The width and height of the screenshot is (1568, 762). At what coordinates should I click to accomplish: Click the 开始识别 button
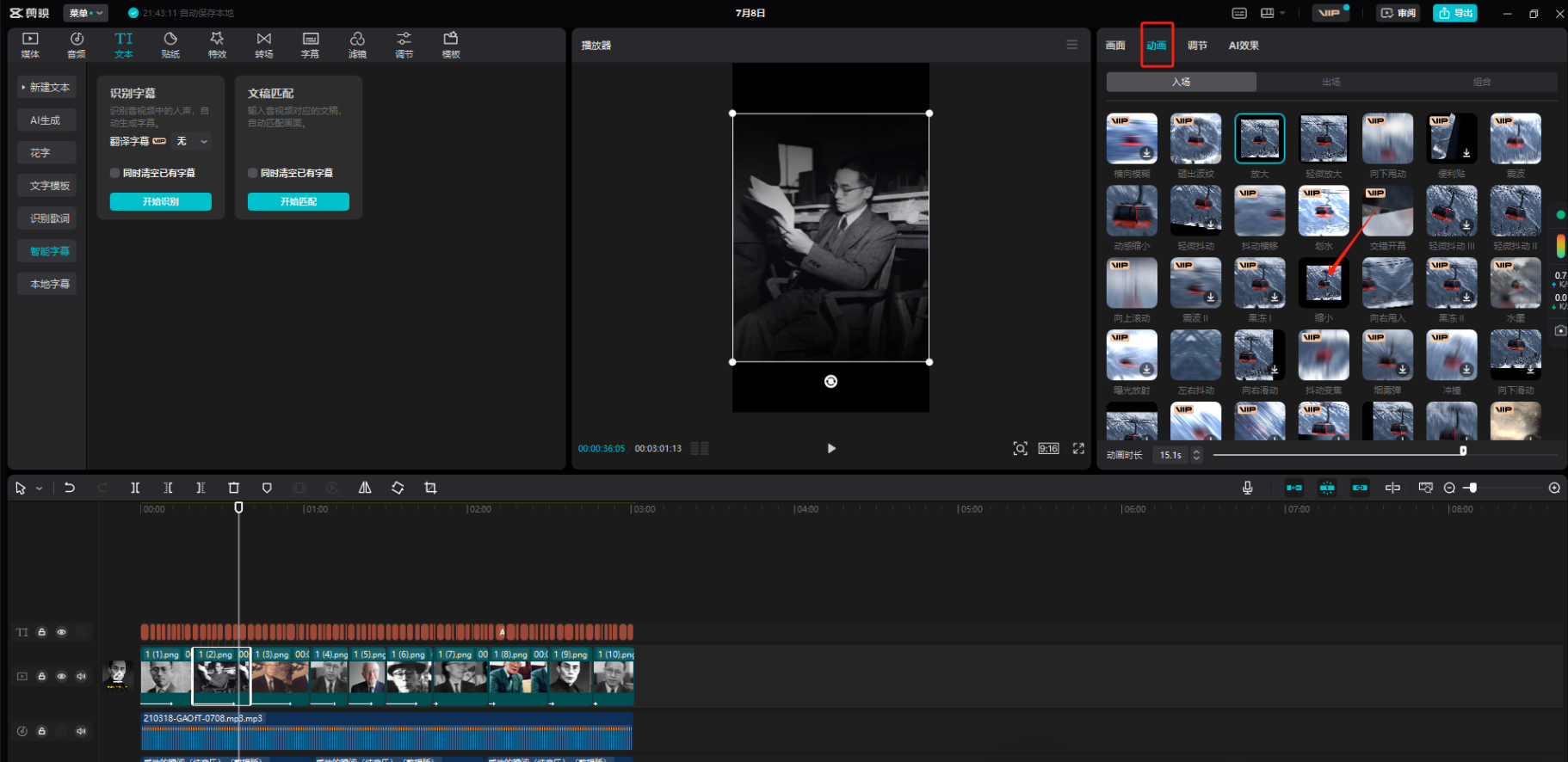point(160,201)
